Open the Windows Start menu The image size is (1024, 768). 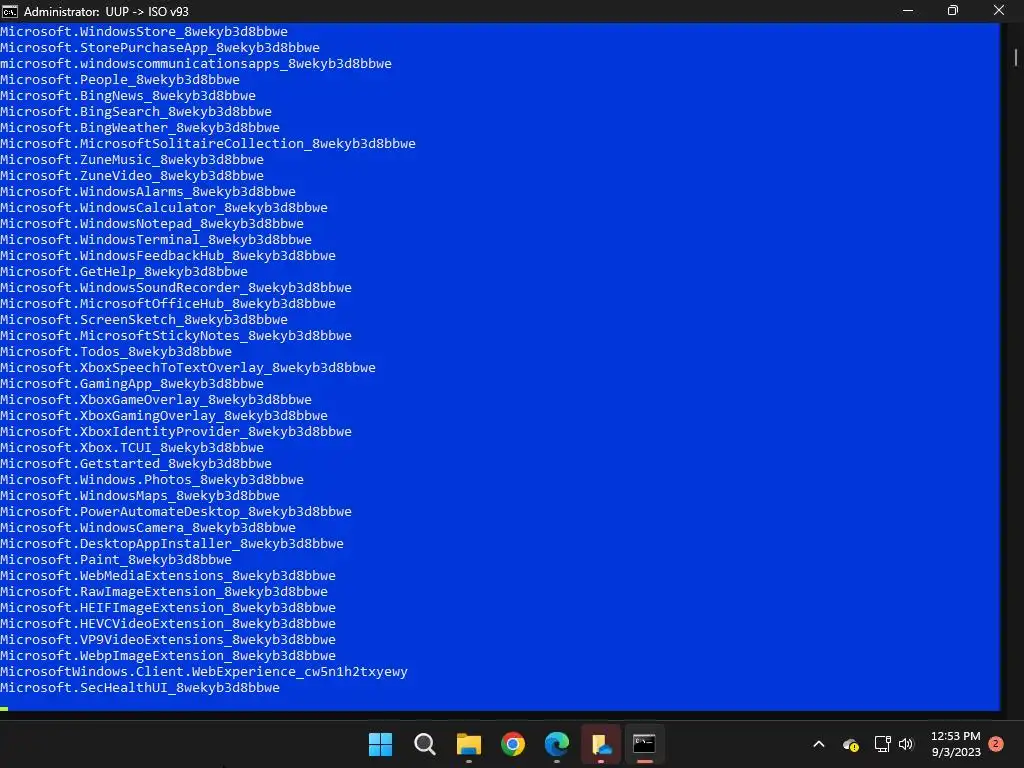(x=380, y=744)
